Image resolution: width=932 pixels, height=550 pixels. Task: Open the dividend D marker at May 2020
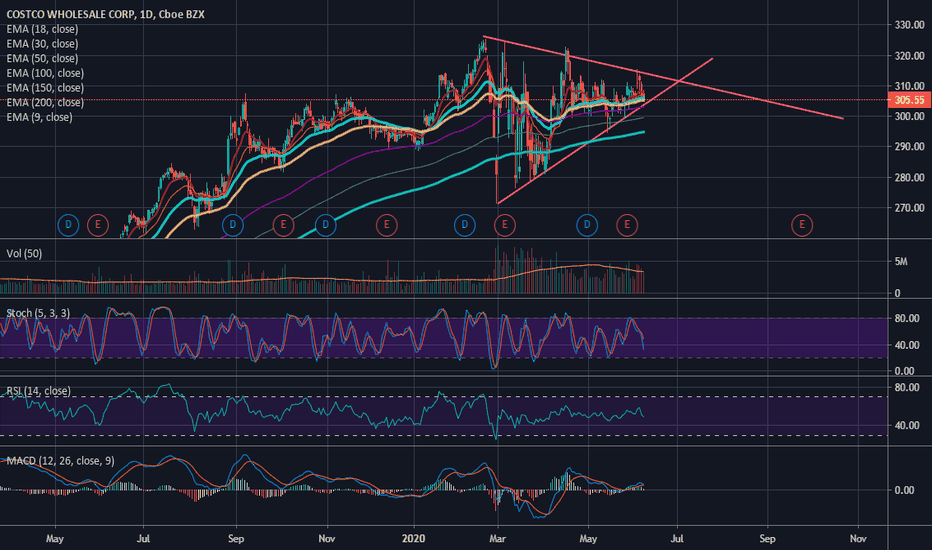[587, 225]
